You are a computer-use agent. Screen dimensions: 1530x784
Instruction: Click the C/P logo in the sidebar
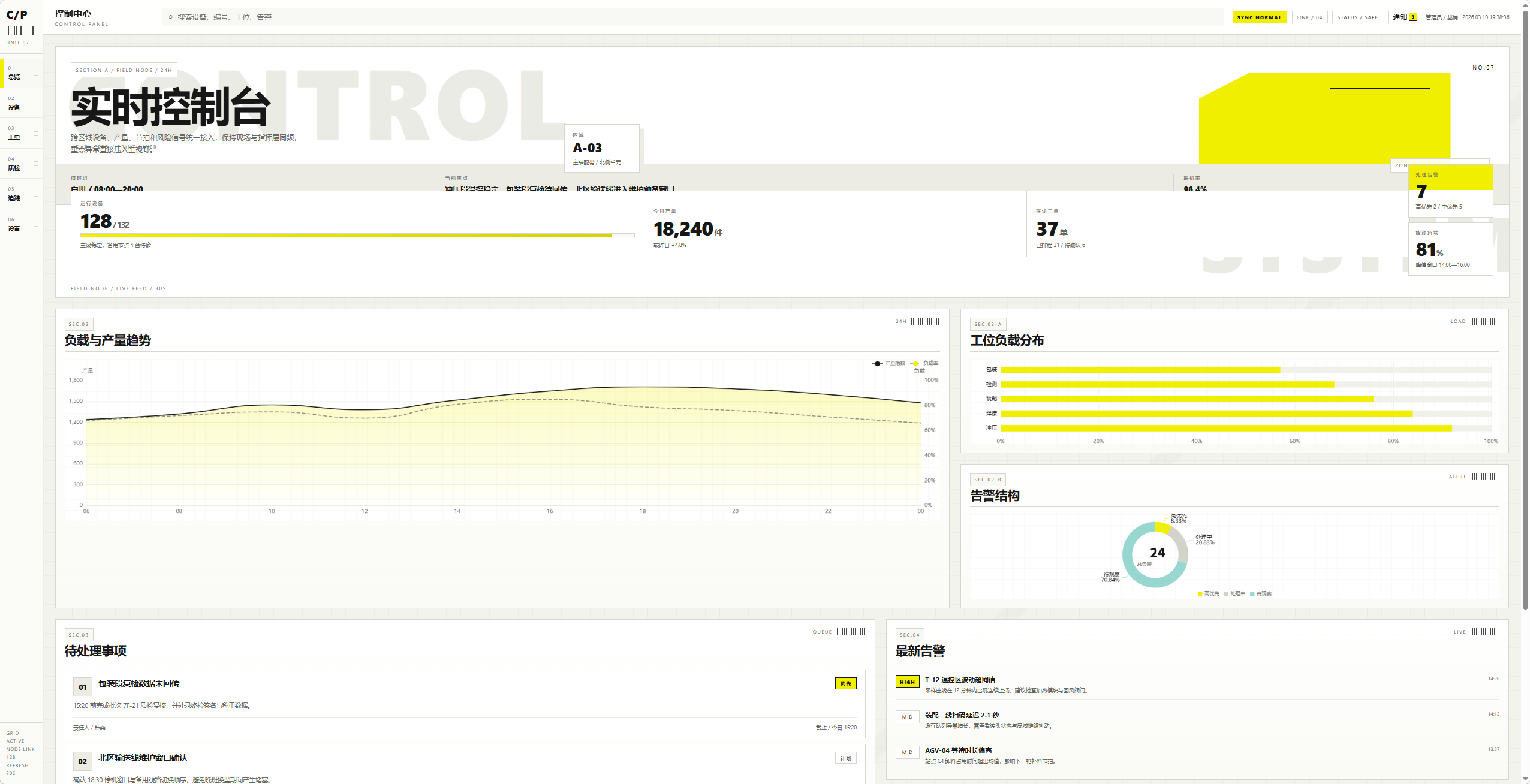pyautogui.click(x=17, y=15)
